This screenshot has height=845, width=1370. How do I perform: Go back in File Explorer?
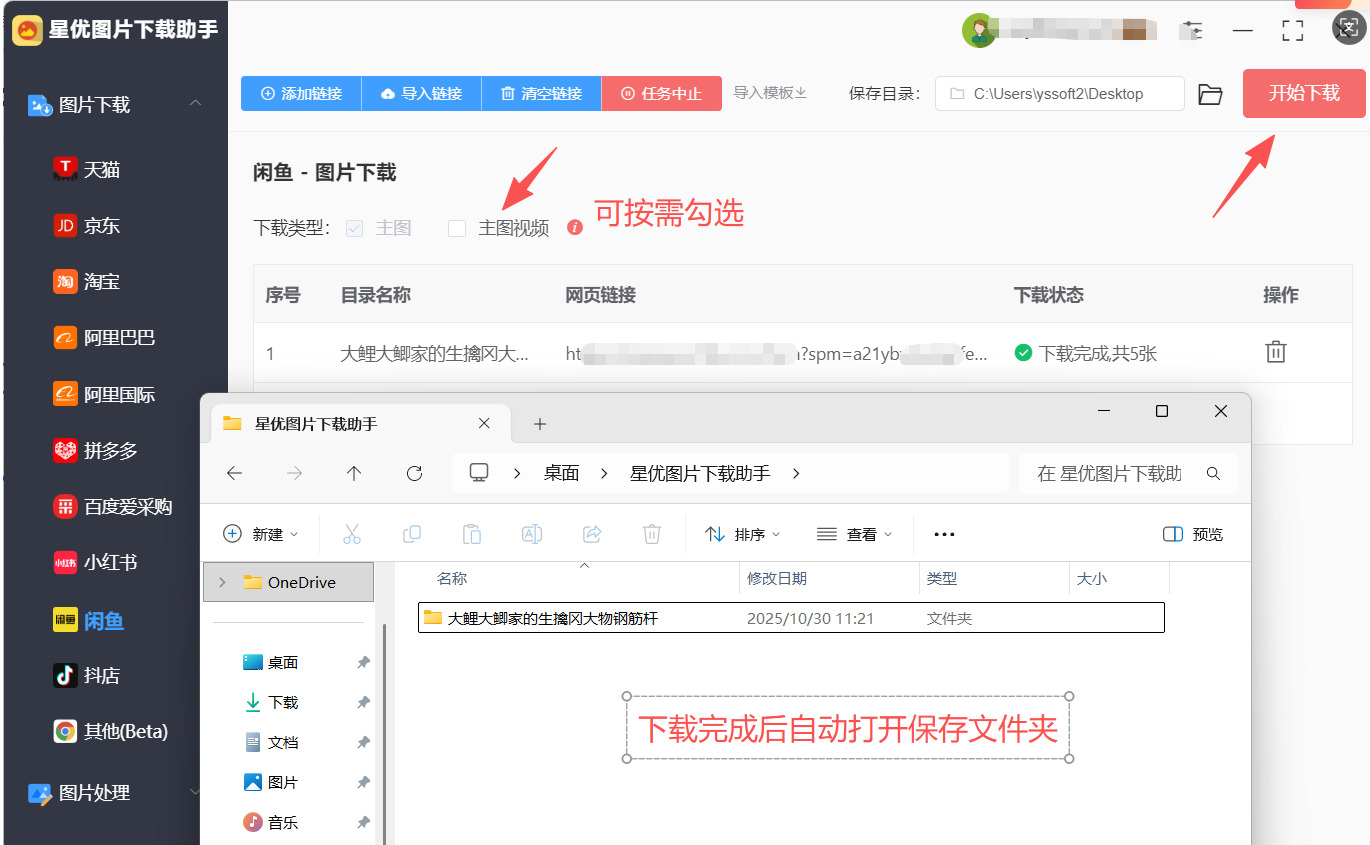pos(235,473)
